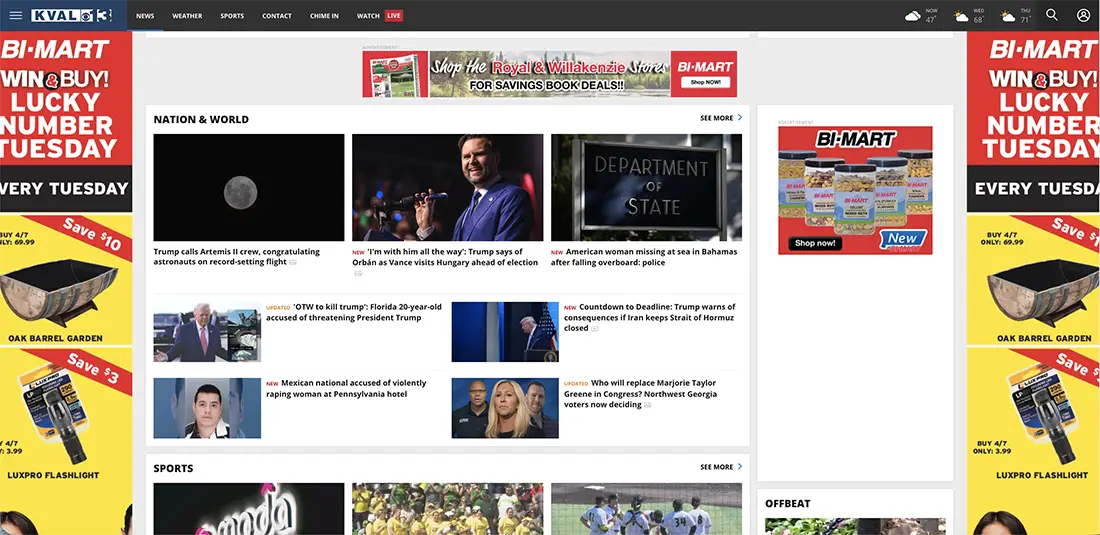Open the Weather menu item

pyautogui.click(x=187, y=15)
